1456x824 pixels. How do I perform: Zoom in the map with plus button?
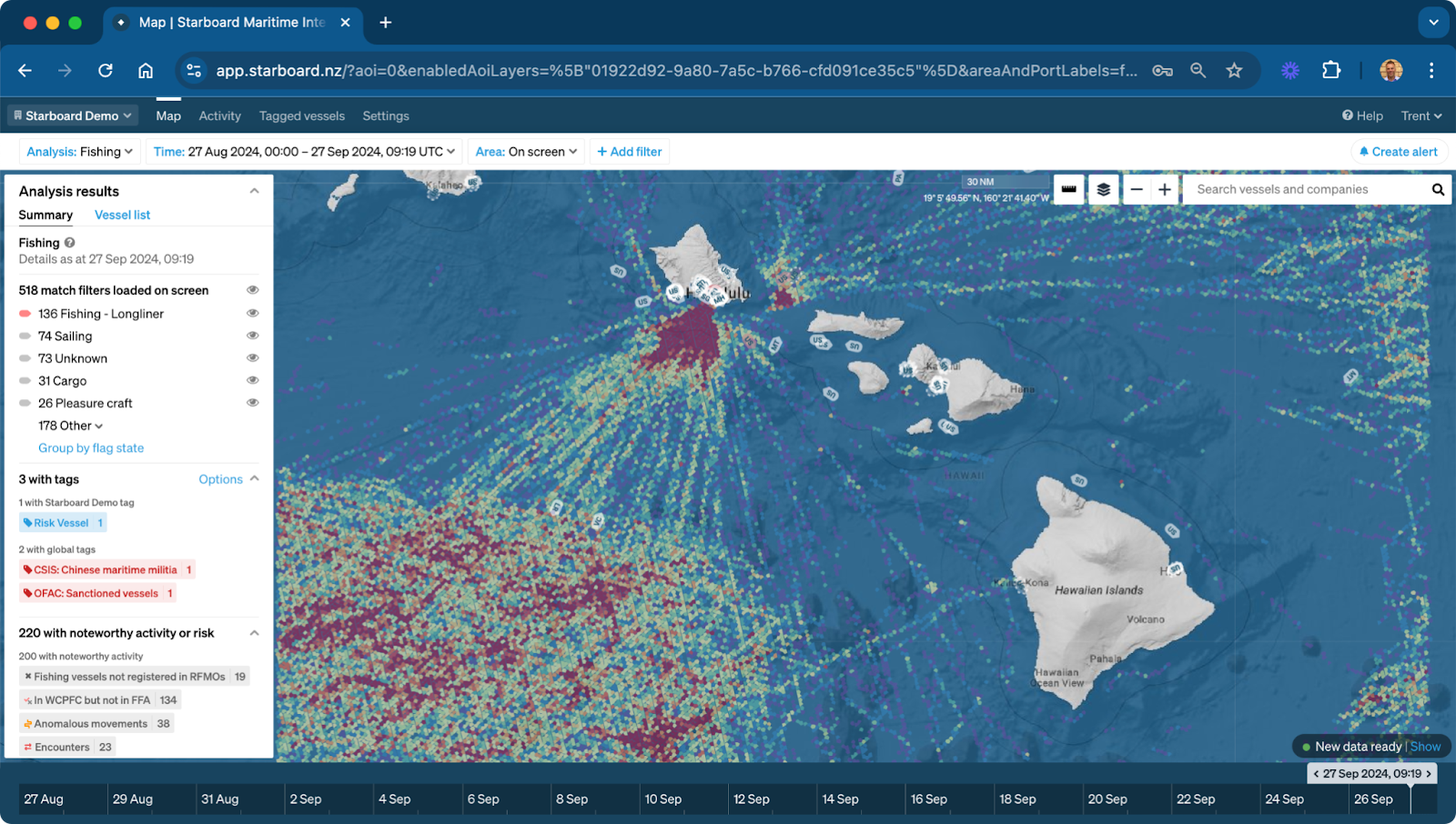point(1165,189)
